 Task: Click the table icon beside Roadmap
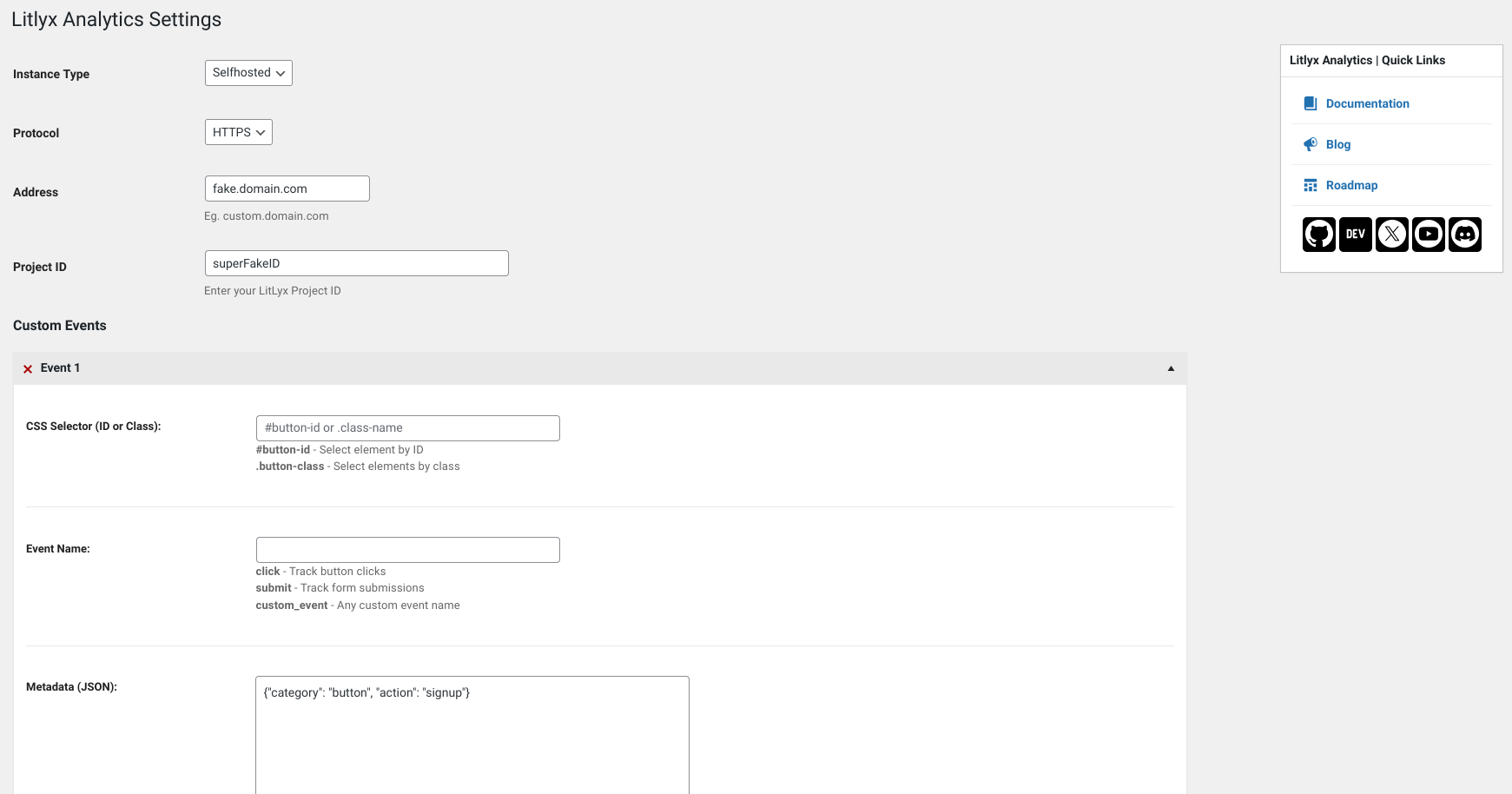coord(1311,185)
